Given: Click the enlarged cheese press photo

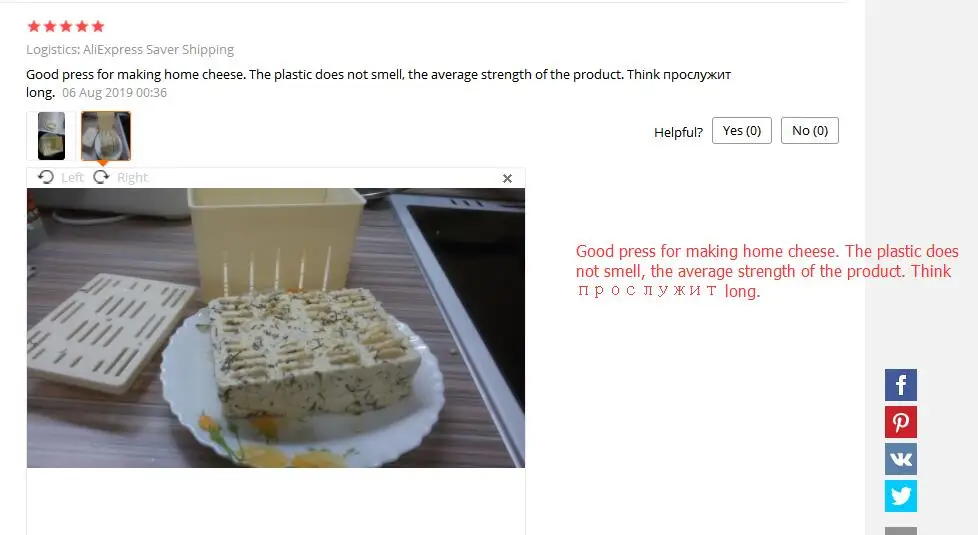Looking at the screenshot, I should tap(276, 328).
